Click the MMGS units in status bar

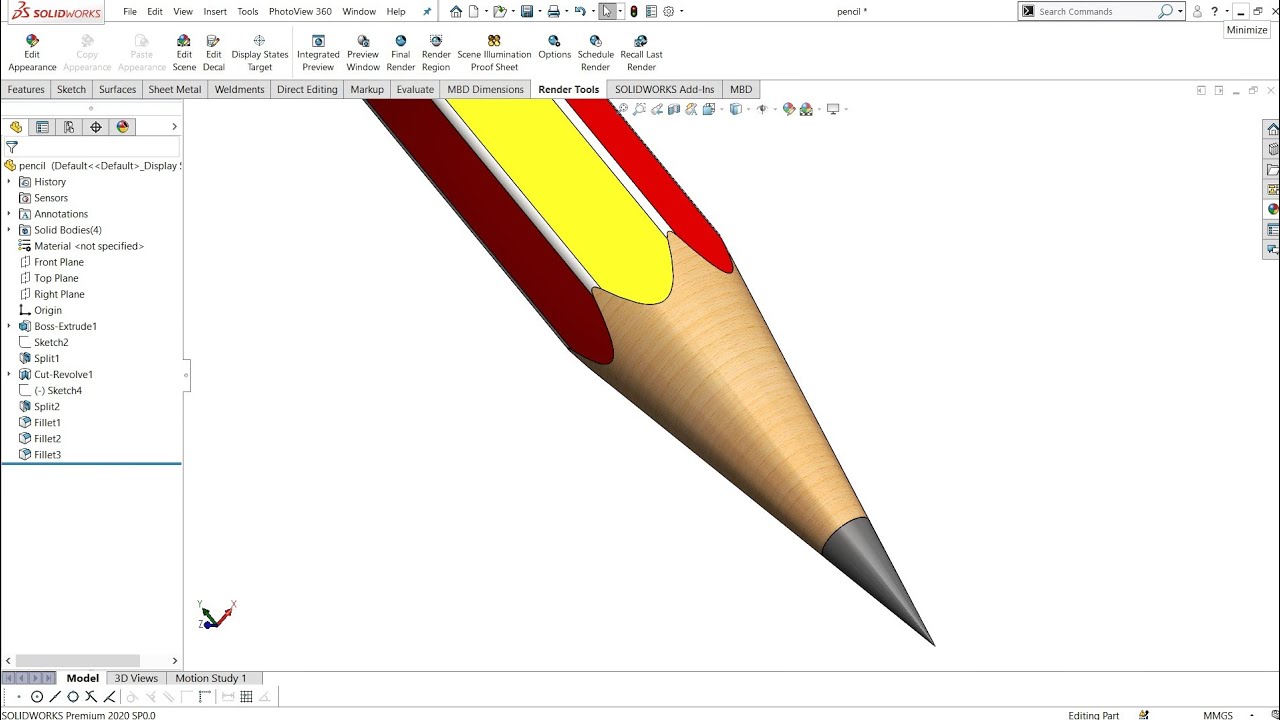click(x=1218, y=715)
